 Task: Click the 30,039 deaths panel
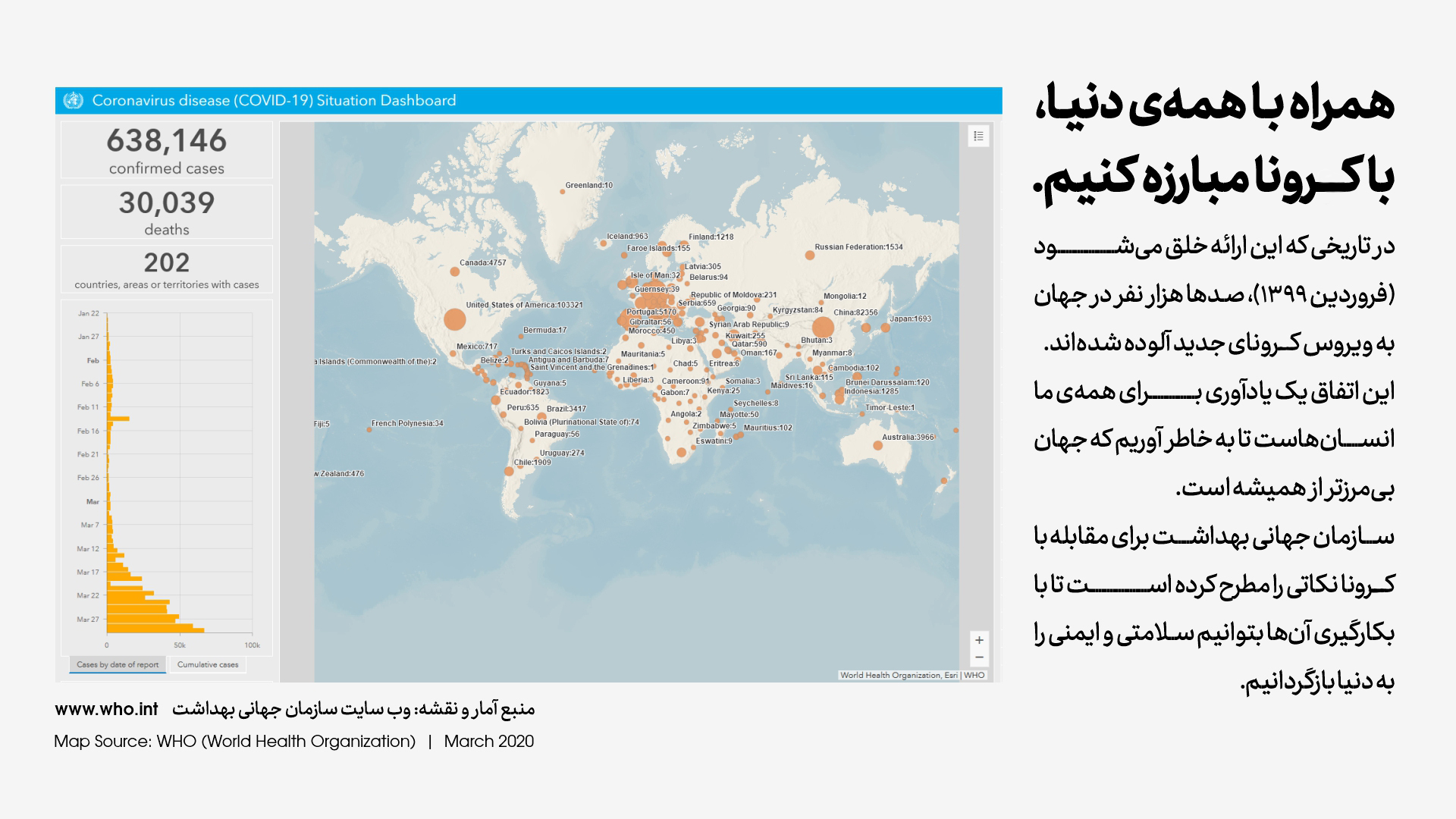pyautogui.click(x=167, y=212)
